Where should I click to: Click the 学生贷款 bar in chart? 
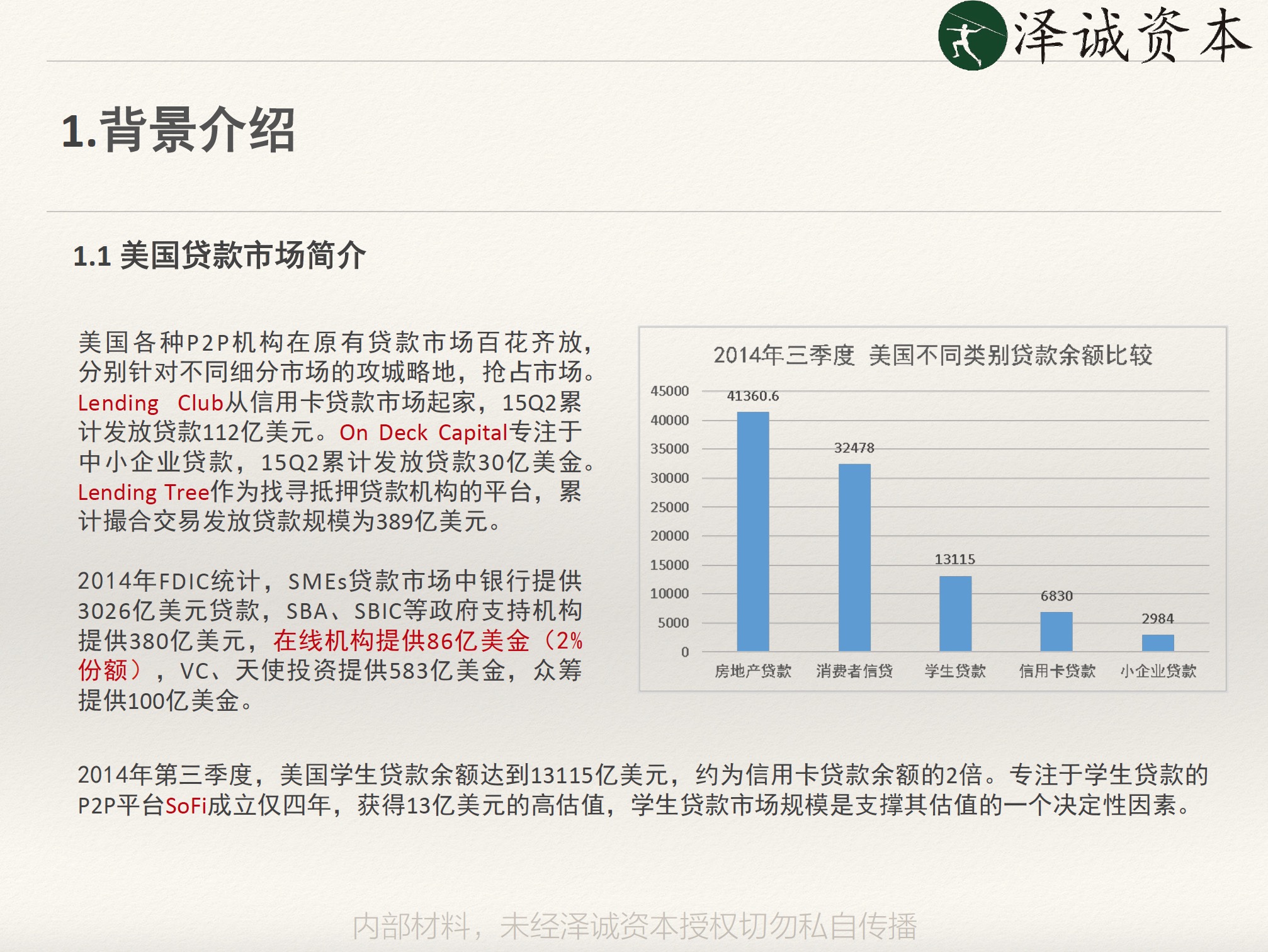click(955, 613)
